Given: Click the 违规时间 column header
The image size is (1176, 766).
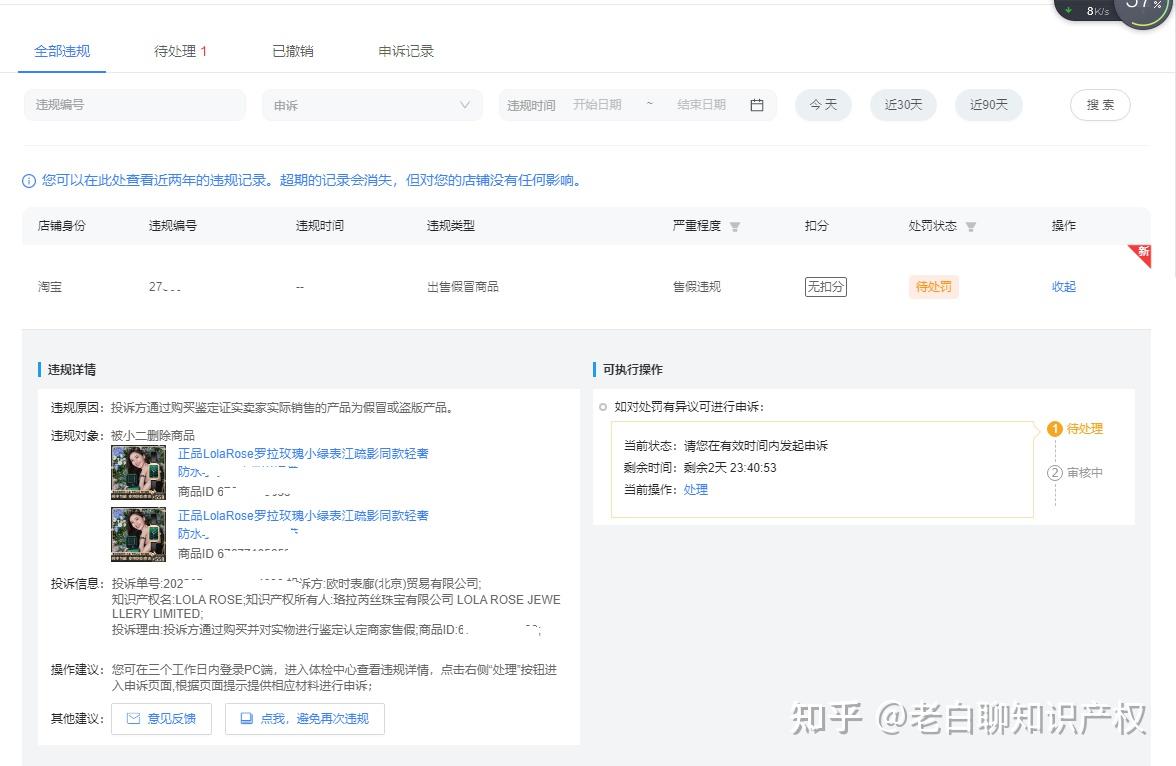Looking at the screenshot, I should (320, 226).
